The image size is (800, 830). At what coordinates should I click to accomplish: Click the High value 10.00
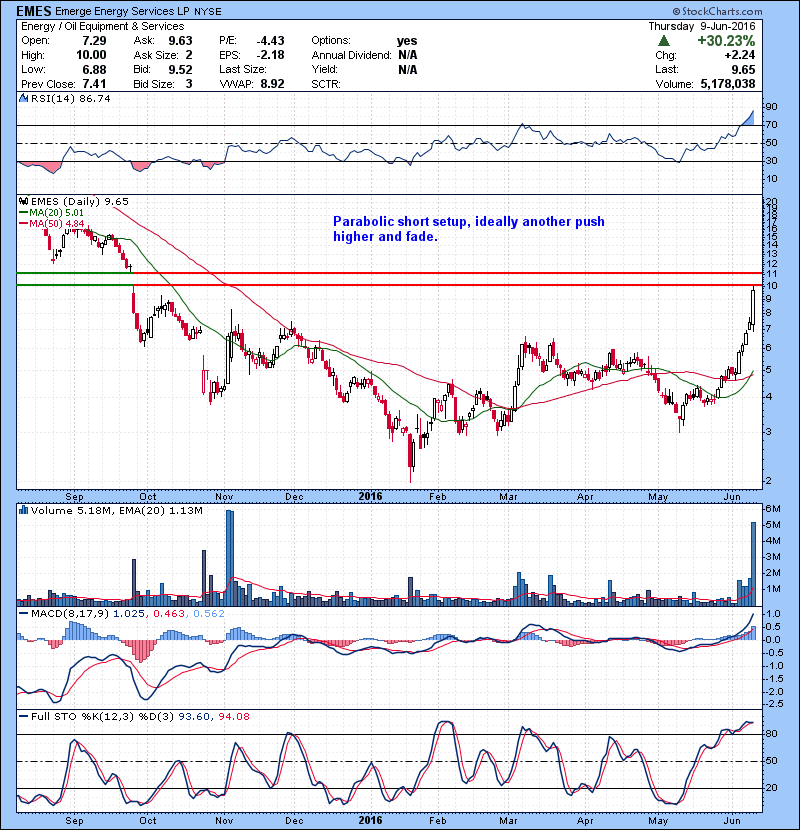[91, 55]
